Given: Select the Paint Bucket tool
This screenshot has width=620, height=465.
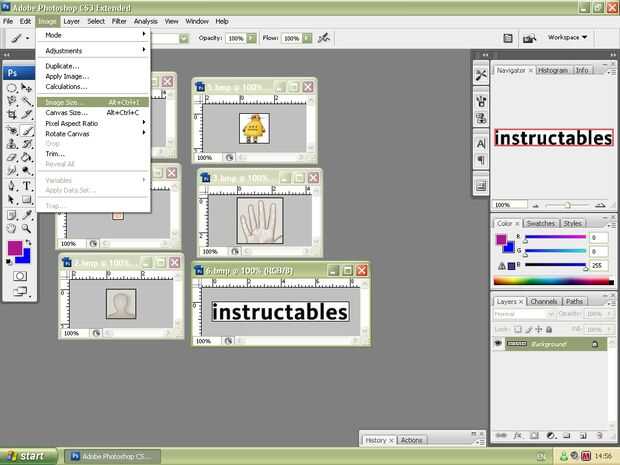Looking at the screenshot, I should (x=26, y=157).
